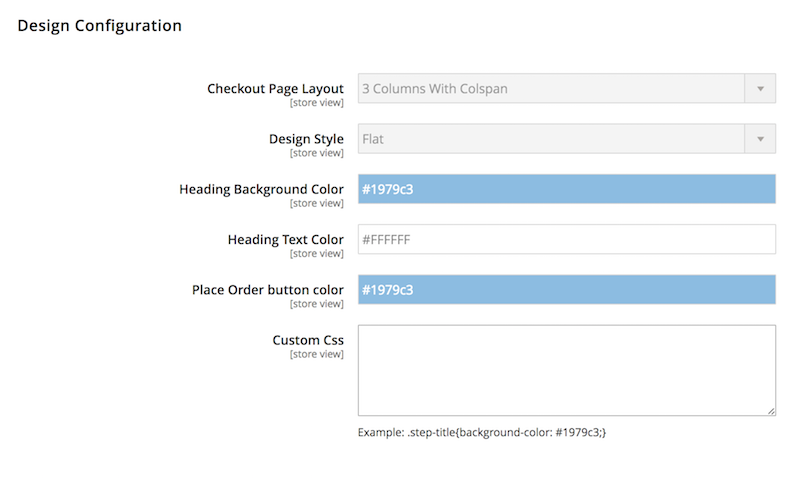The height and width of the screenshot is (493, 800).
Task: Open the Checkout Page Layout dropdown arrow
Action: tap(760, 89)
